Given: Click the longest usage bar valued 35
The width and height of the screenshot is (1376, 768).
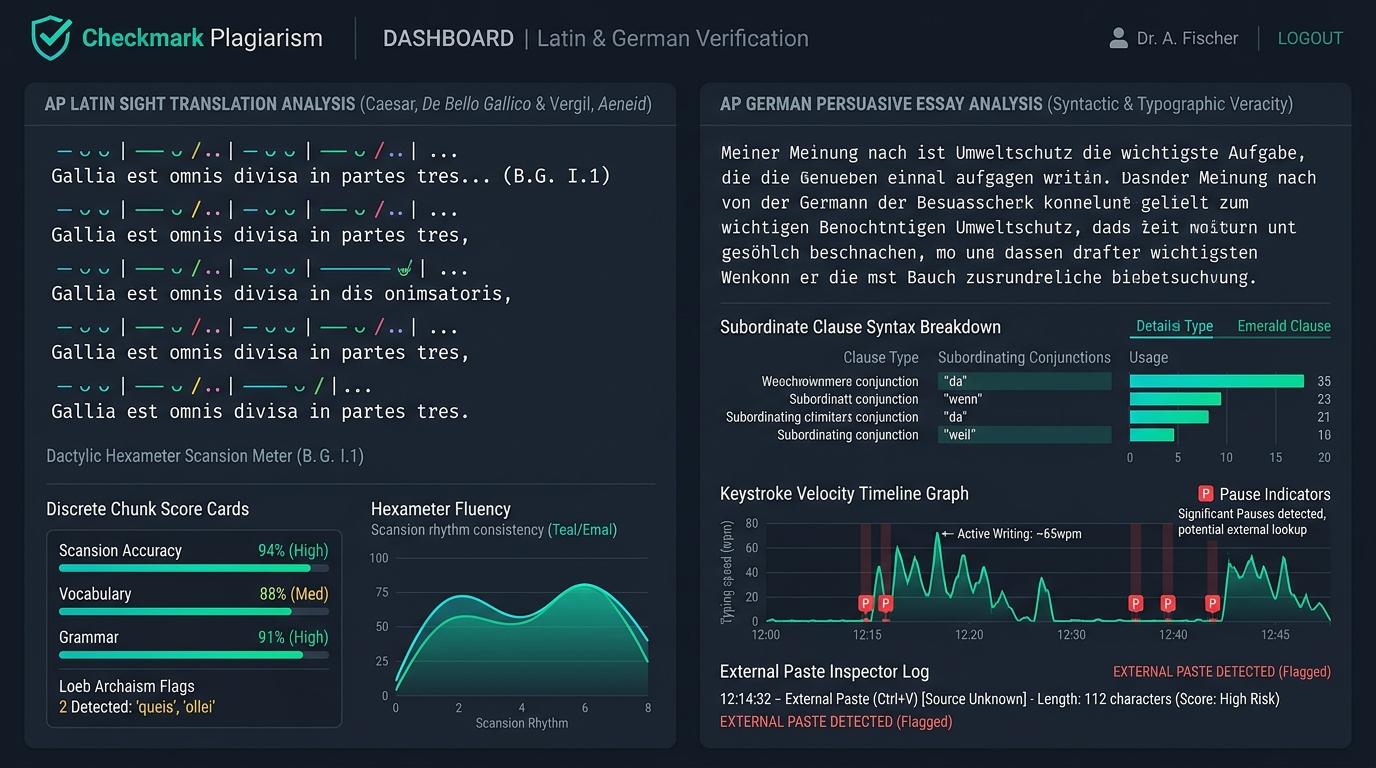Looking at the screenshot, I should click(x=1217, y=381).
